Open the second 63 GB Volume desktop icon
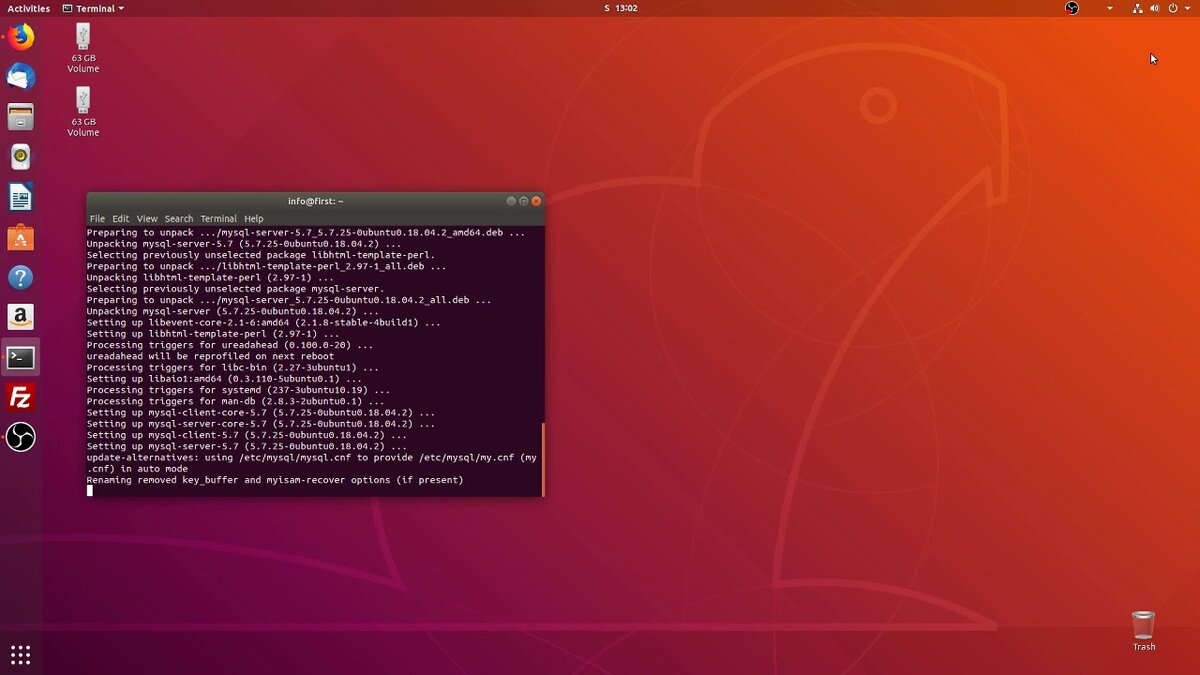 point(83,111)
